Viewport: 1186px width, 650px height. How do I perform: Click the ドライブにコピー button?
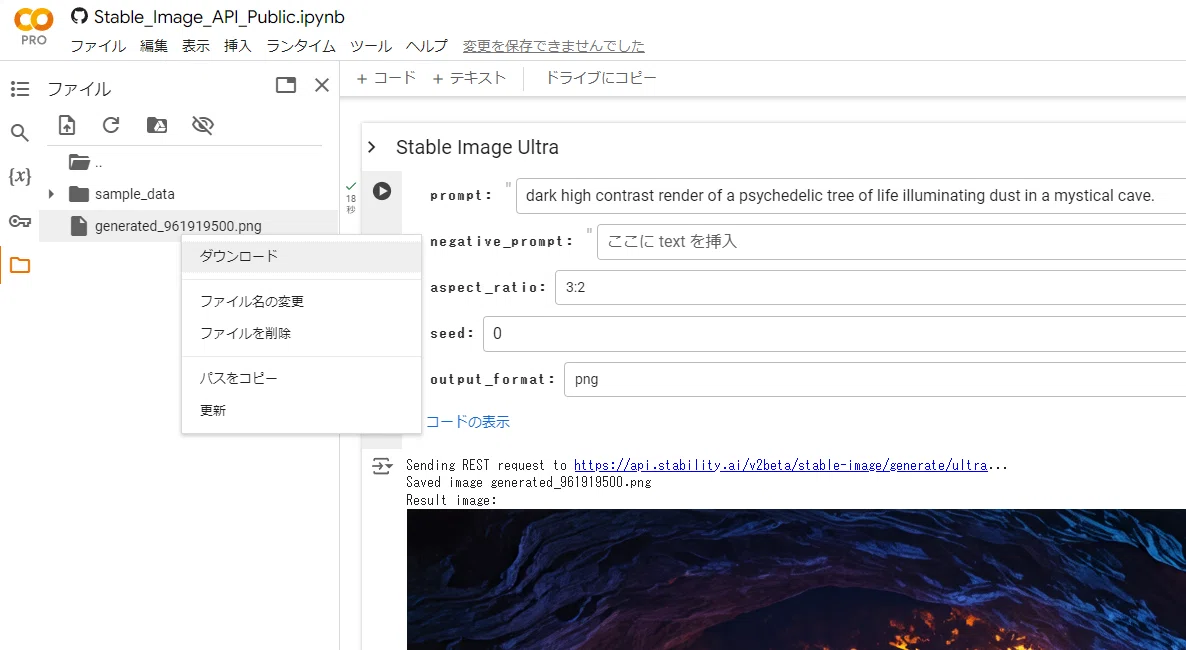click(601, 78)
